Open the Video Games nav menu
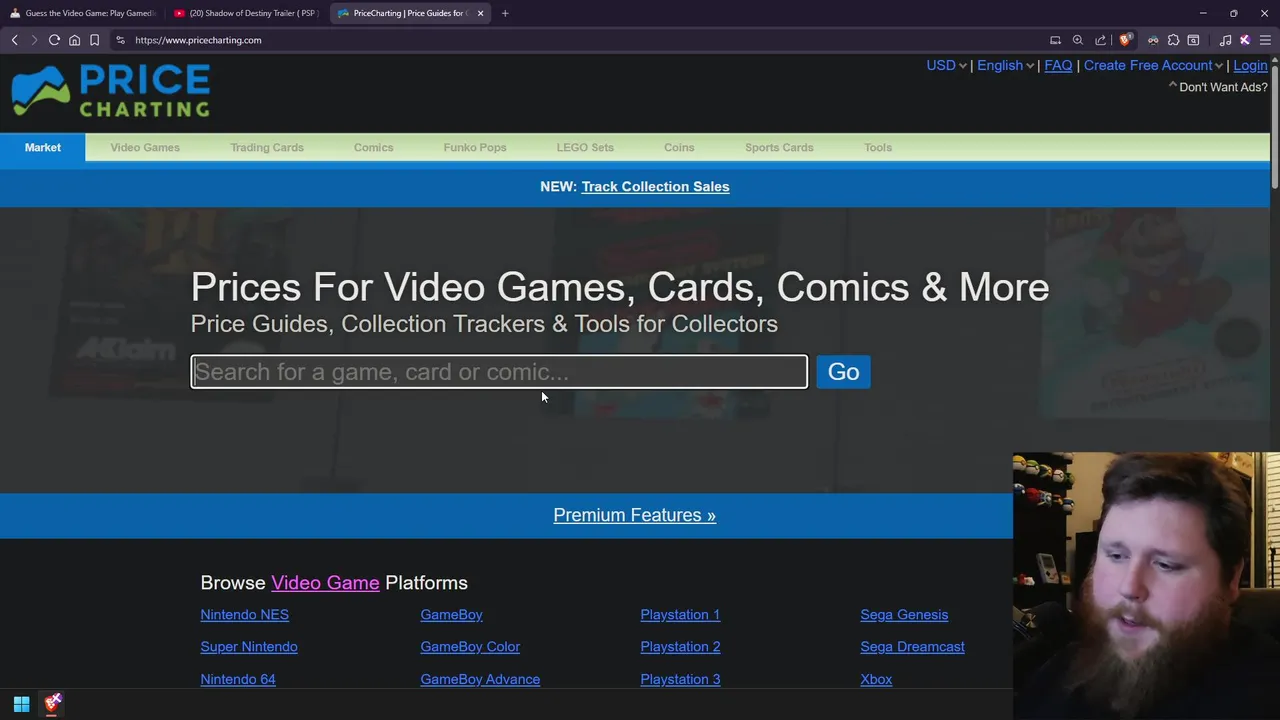Image resolution: width=1280 pixels, height=720 pixels. [x=145, y=147]
